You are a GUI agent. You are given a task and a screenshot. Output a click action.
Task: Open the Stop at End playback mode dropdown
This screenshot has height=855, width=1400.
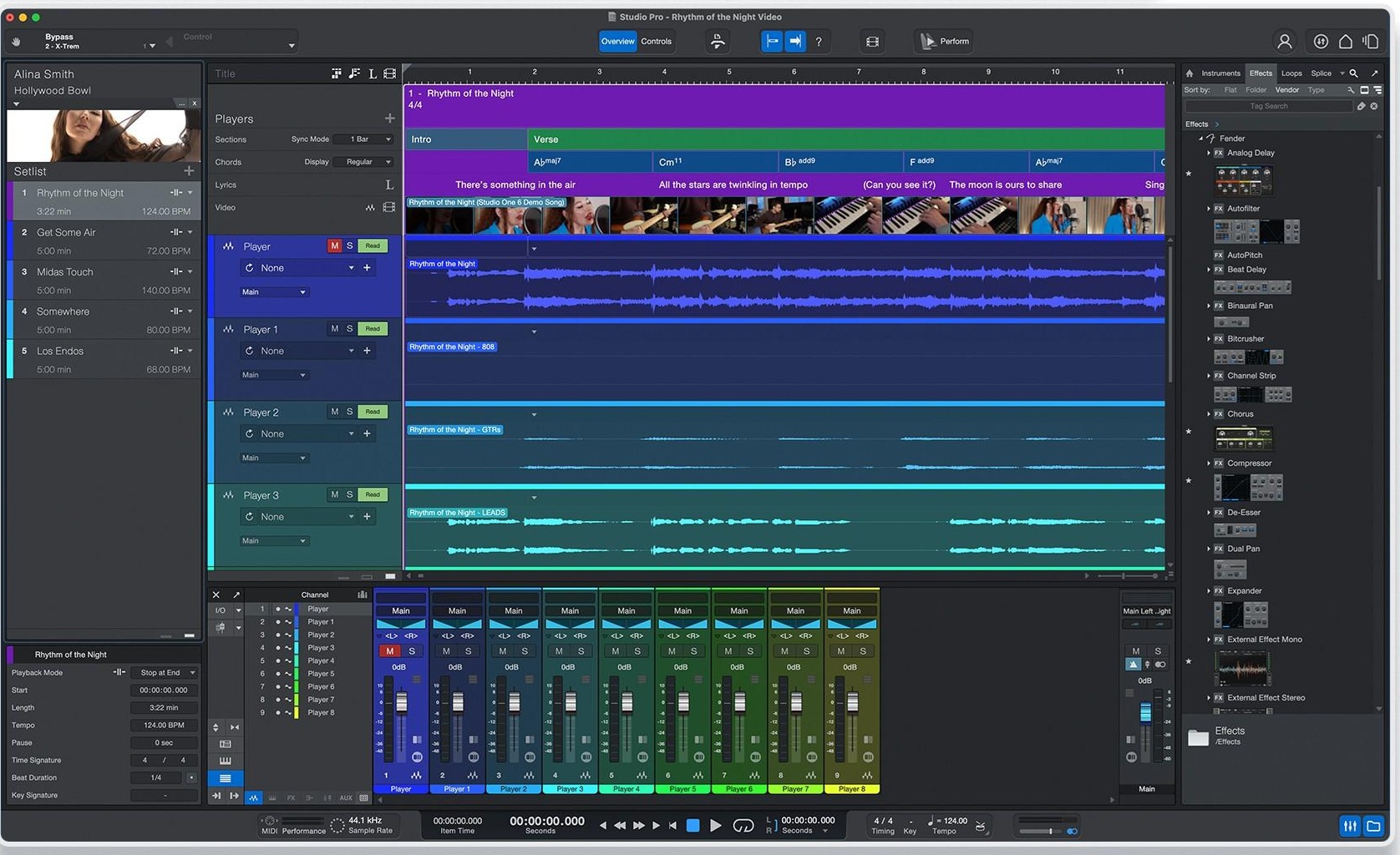(x=164, y=672)
